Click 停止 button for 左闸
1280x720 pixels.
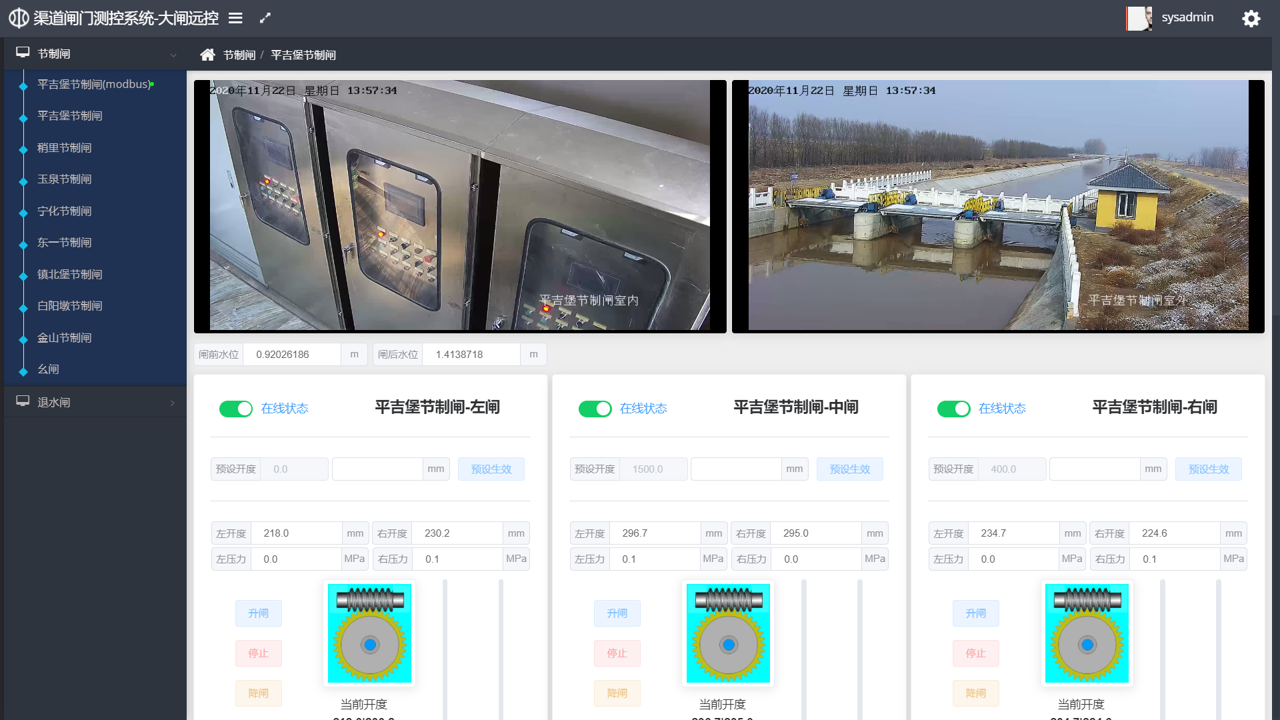(258, 653)
